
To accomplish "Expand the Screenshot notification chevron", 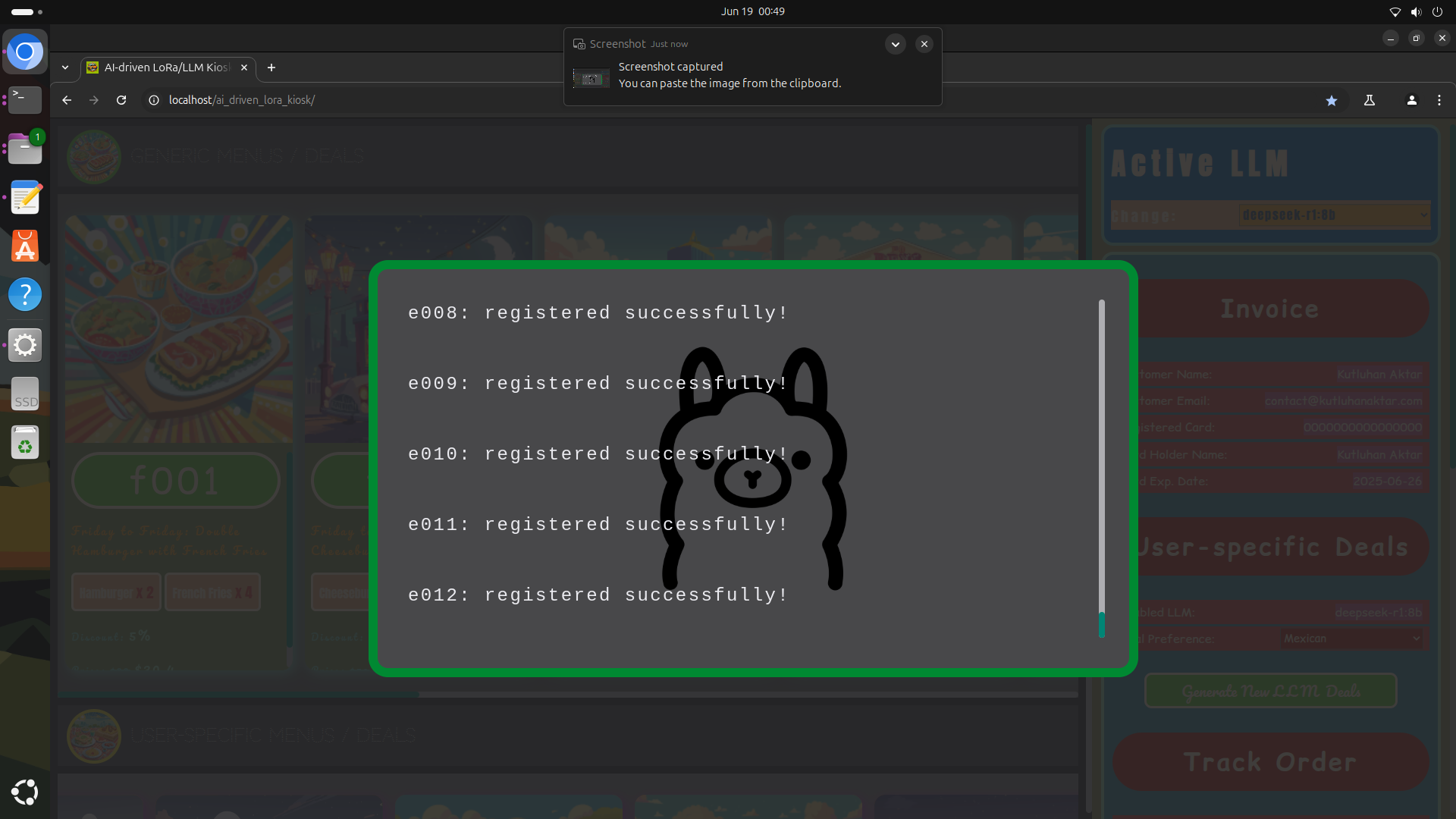I will tap(895, 44).
